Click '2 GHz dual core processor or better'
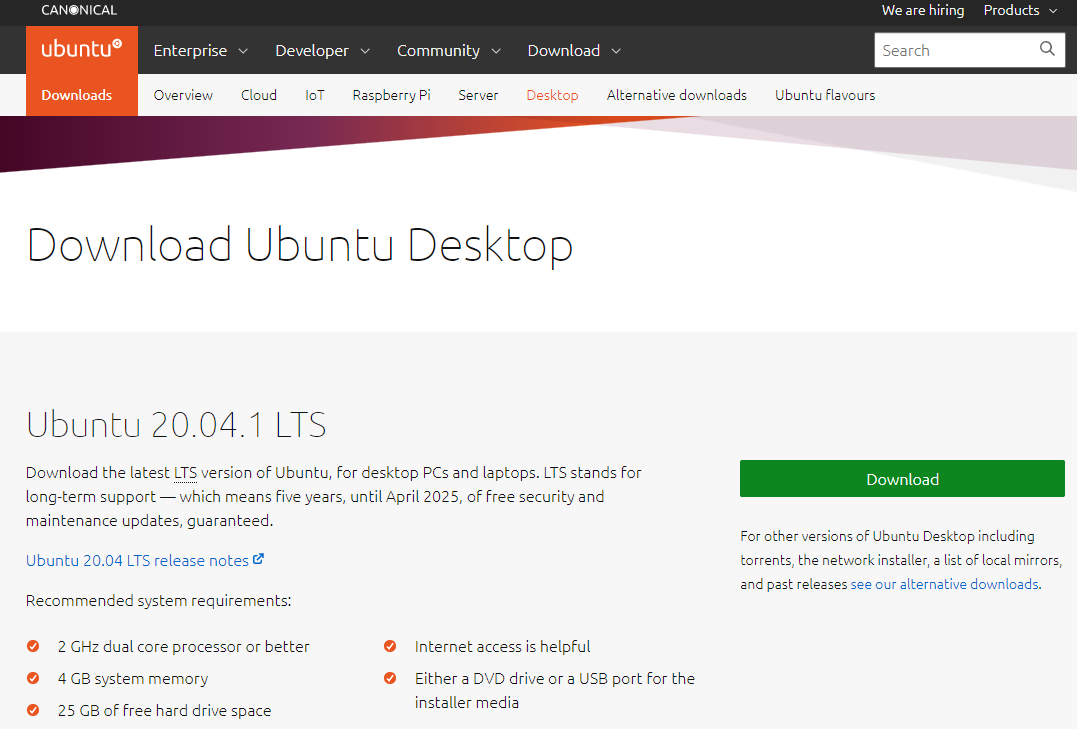 pyautogui.click(x=183, y=647)
